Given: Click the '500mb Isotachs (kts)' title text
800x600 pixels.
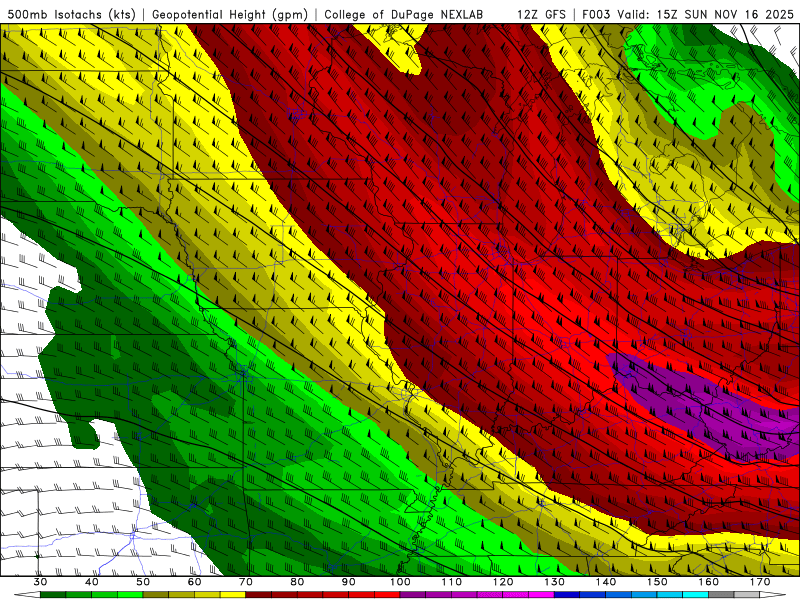Looking at the screenshot, I should [x=72, y=14].
